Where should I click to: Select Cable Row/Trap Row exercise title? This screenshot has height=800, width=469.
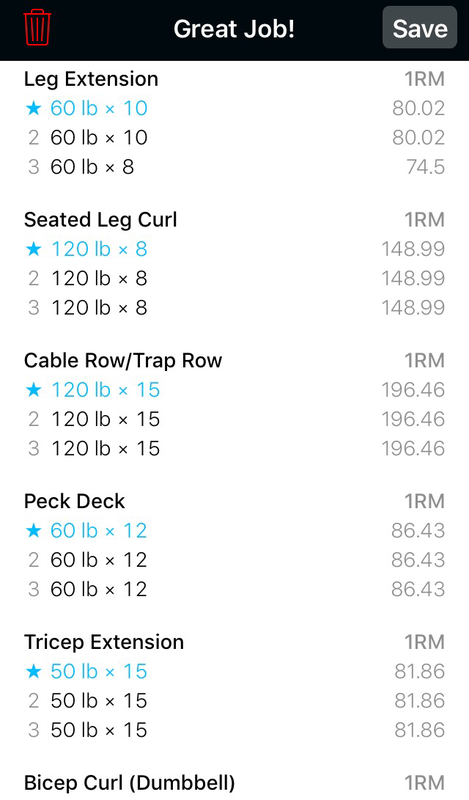(x=123, y=361)
